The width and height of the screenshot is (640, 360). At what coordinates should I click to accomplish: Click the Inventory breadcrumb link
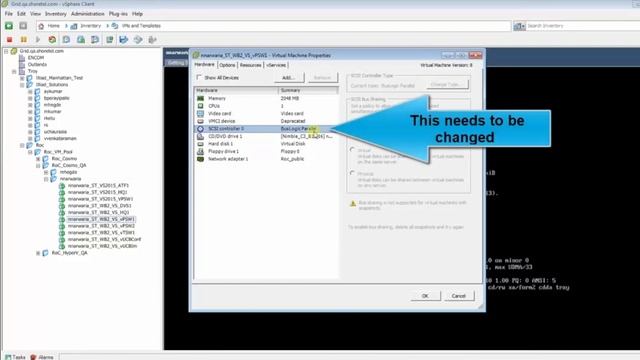pos(90,26)
